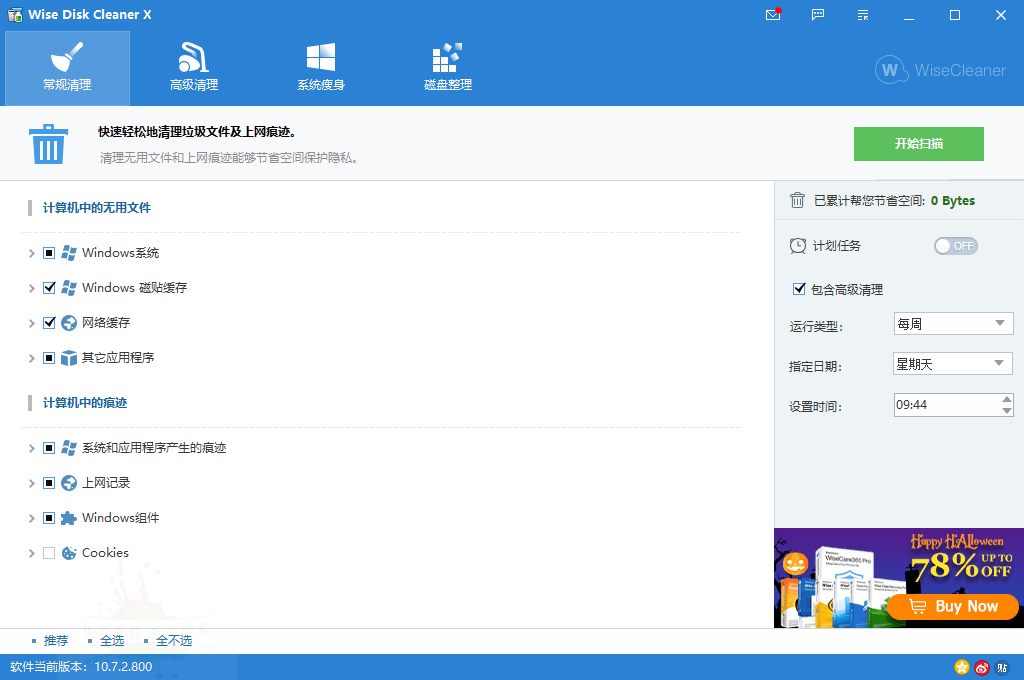The height and width of the screenshot is (680, 1024).
Task: Select 全不选 at the bottom
Action: [174, 640]
